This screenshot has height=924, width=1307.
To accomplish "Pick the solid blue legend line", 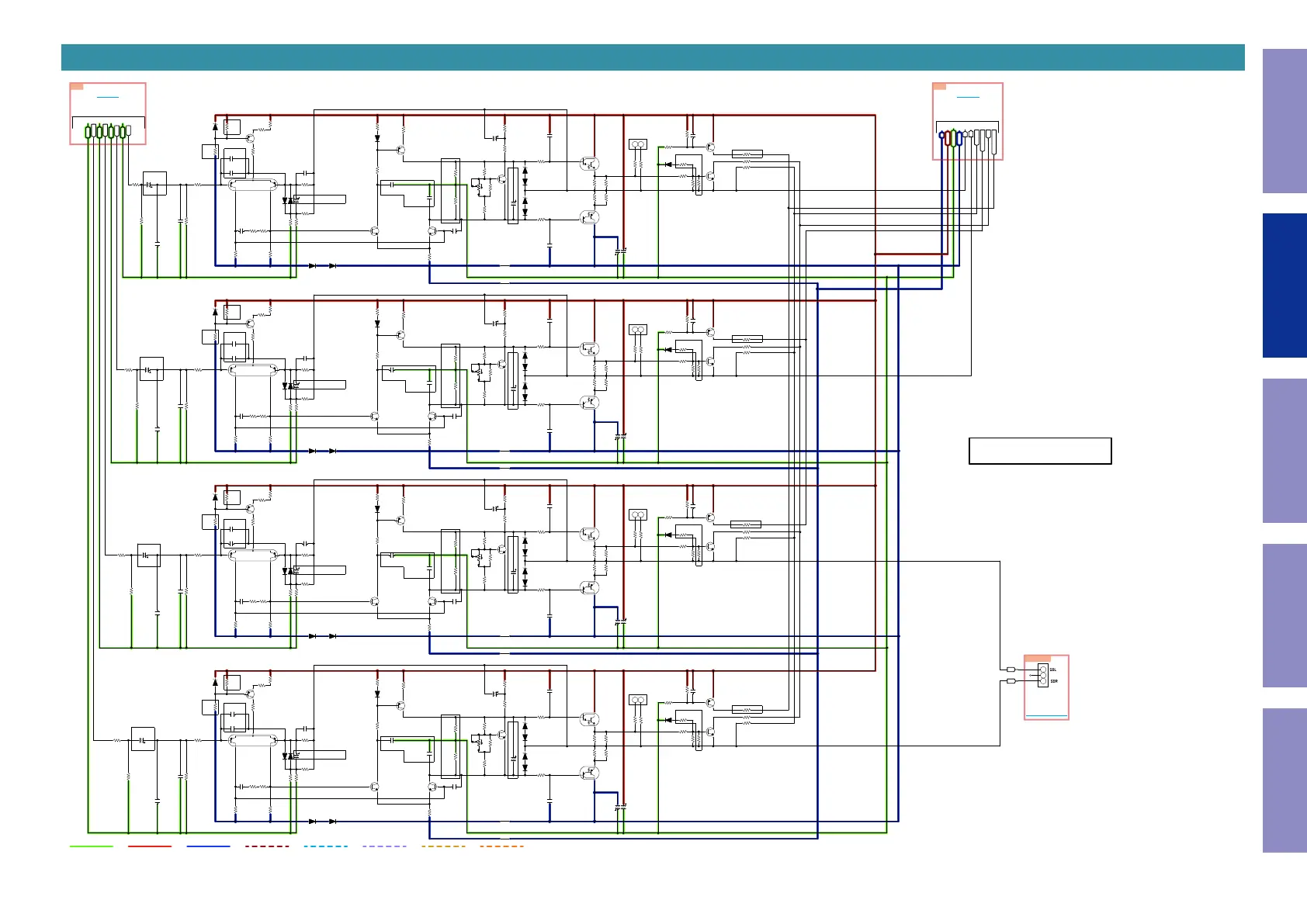I will 209,846.
